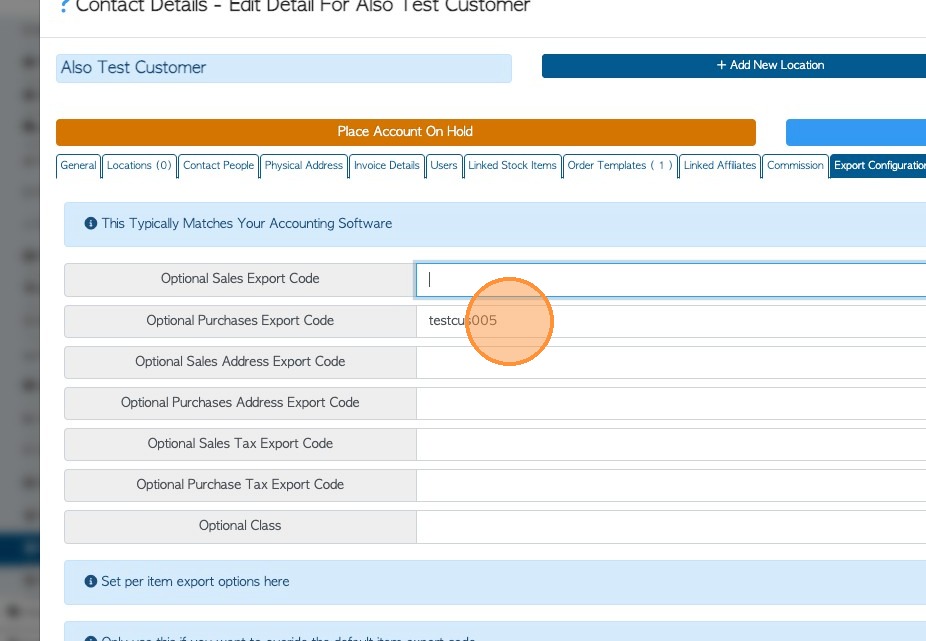The image size is (926, 641).
Task: Select the Export Configuration tab
Action: click(x=878, y=165)
